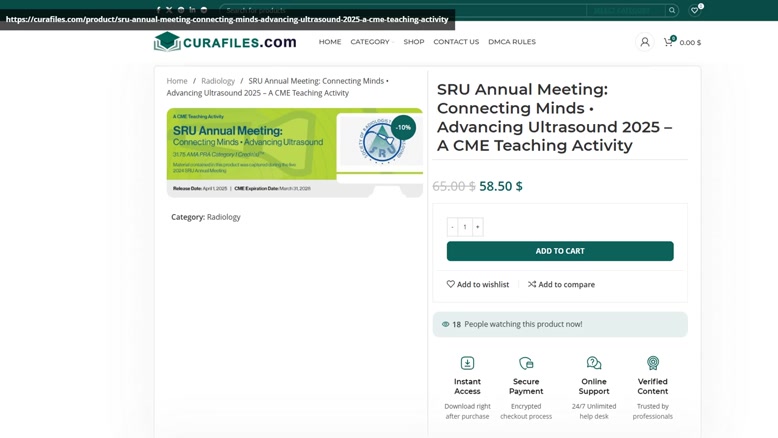This screenshot has height=438, width=778.
Task: Click 'Encrypted checkout process' text
Action: (526, 411)
